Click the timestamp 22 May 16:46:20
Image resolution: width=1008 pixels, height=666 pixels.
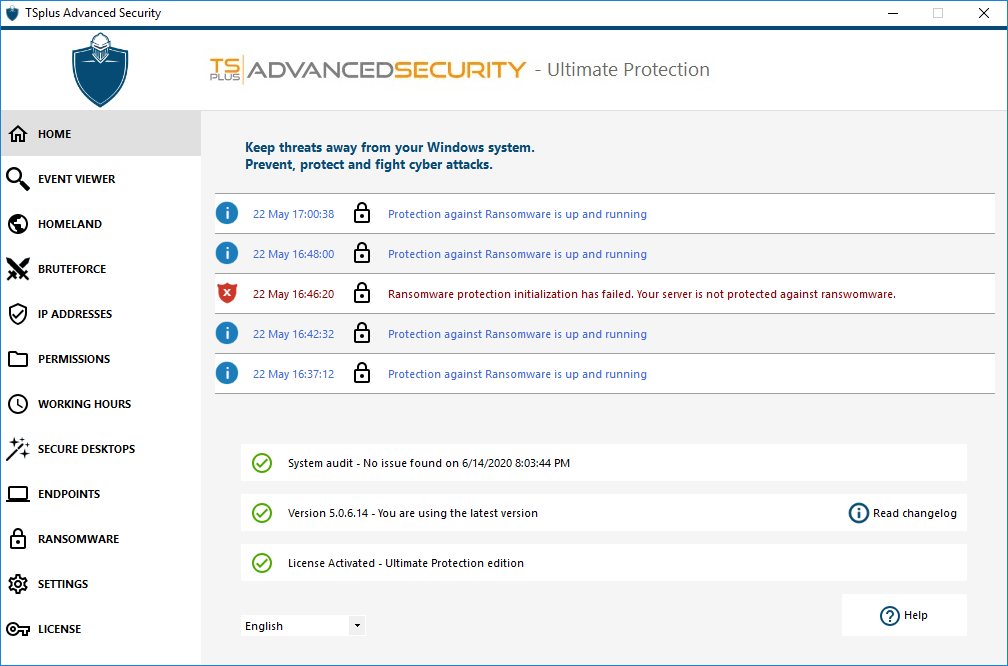click(293, 294)
